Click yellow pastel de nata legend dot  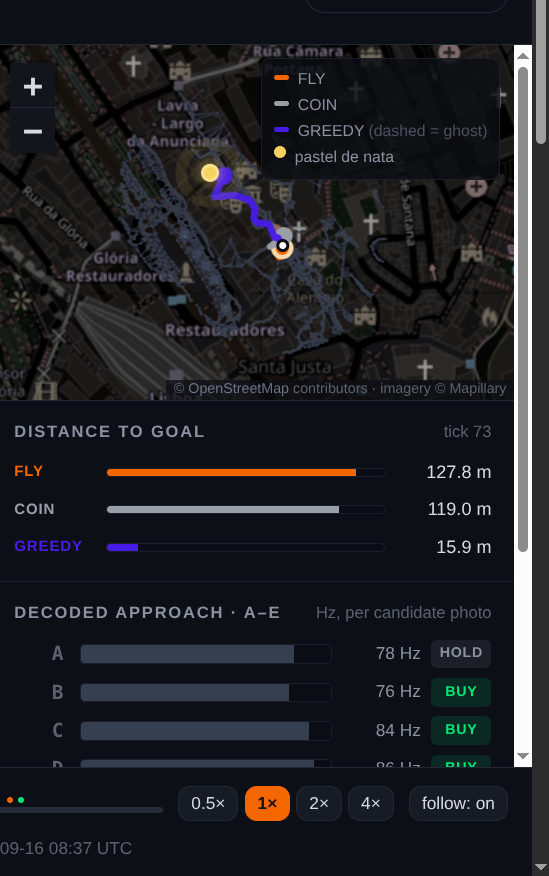point(280,153)
